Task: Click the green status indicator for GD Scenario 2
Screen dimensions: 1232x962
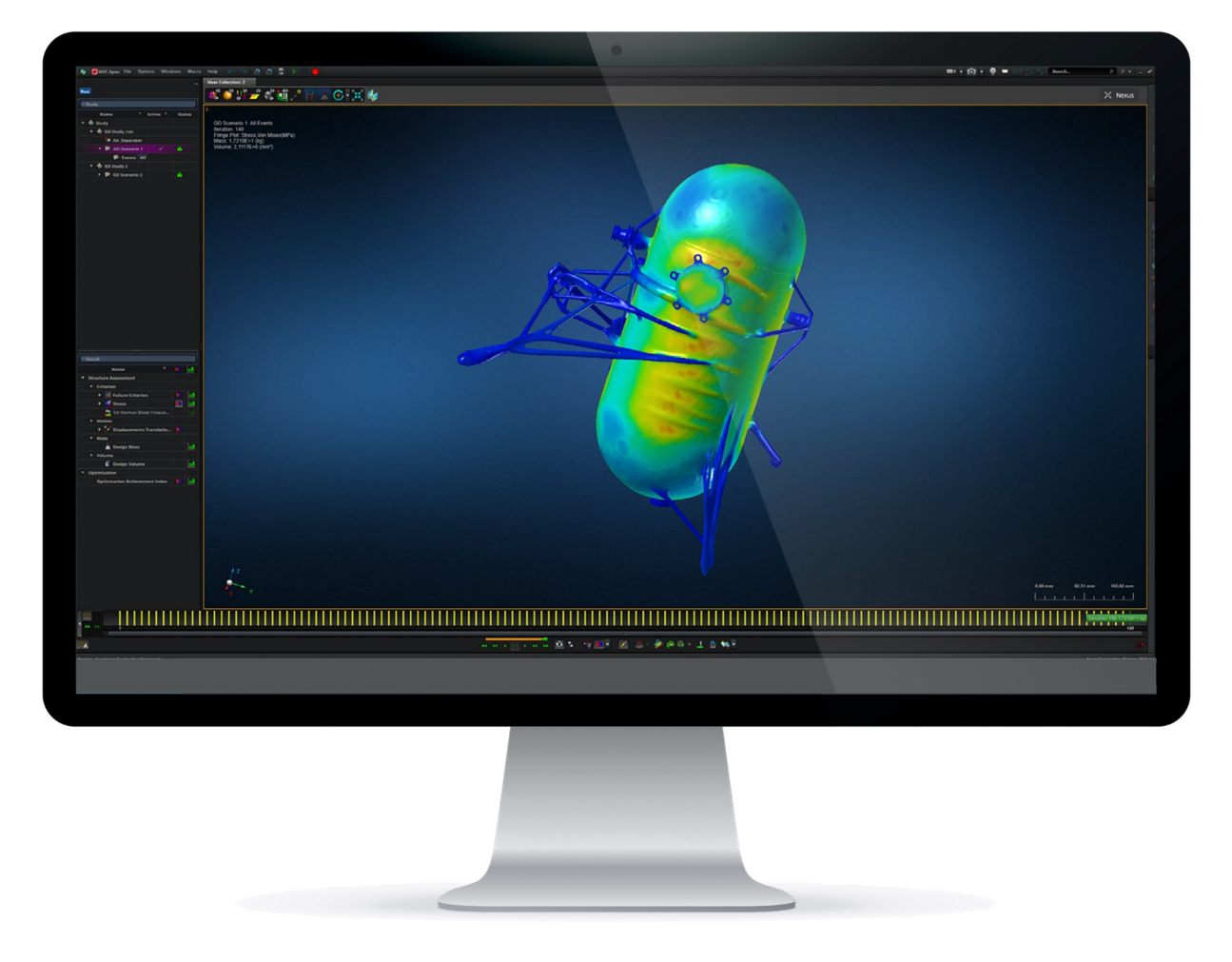Action: (180, 174)
